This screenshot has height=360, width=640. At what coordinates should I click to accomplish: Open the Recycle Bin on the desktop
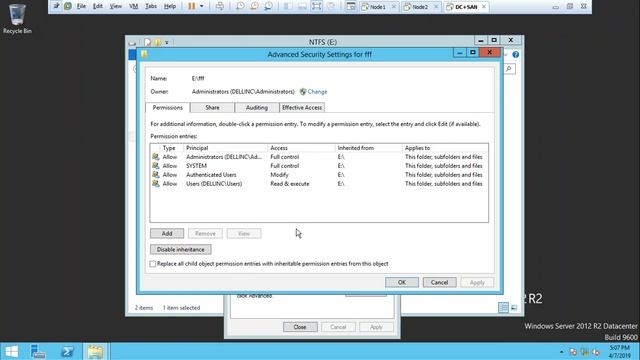point(17,18)
